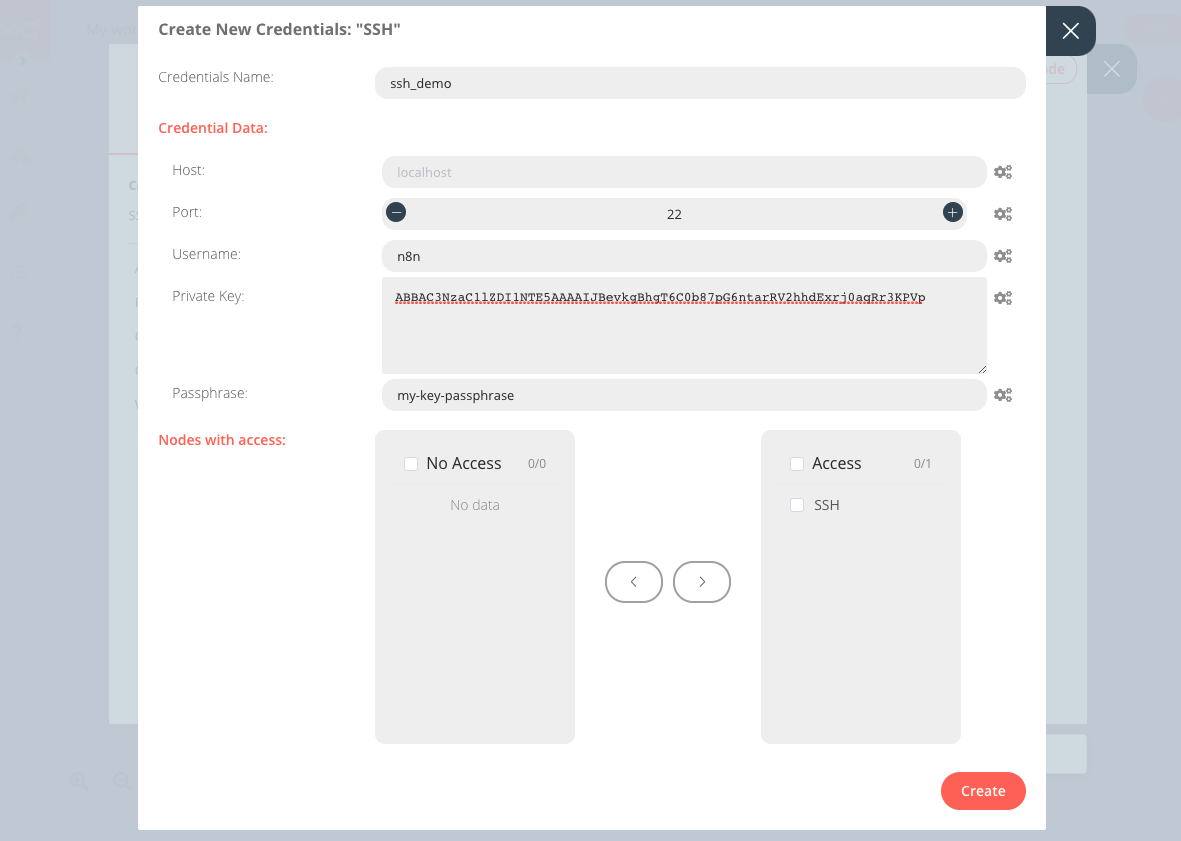This screenshot has width=1181, height=841.
Task: Increment the Port value with the plus control
Action: 952,212
